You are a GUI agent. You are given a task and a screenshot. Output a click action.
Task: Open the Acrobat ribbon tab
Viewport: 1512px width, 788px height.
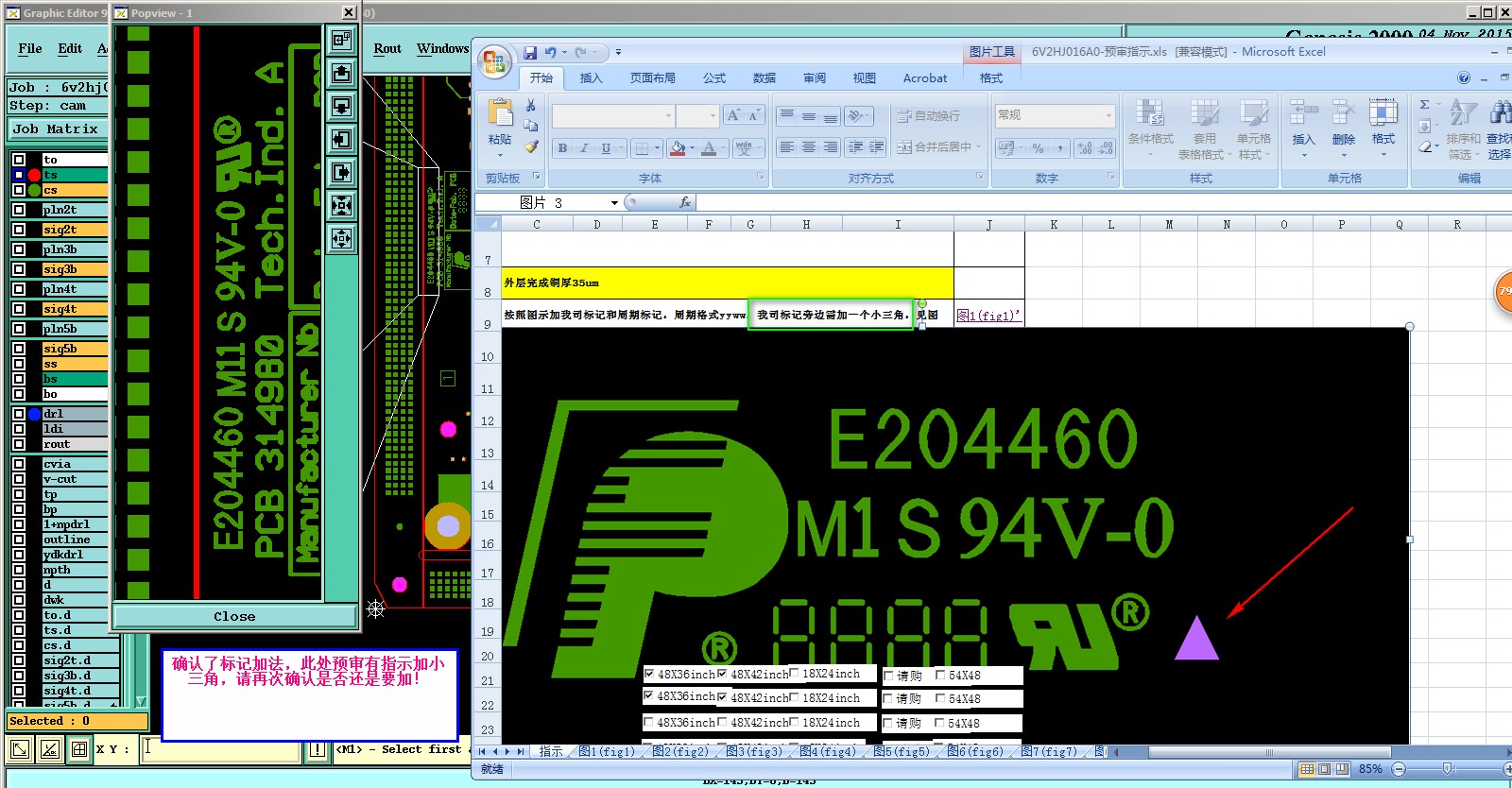coord(925,78)
